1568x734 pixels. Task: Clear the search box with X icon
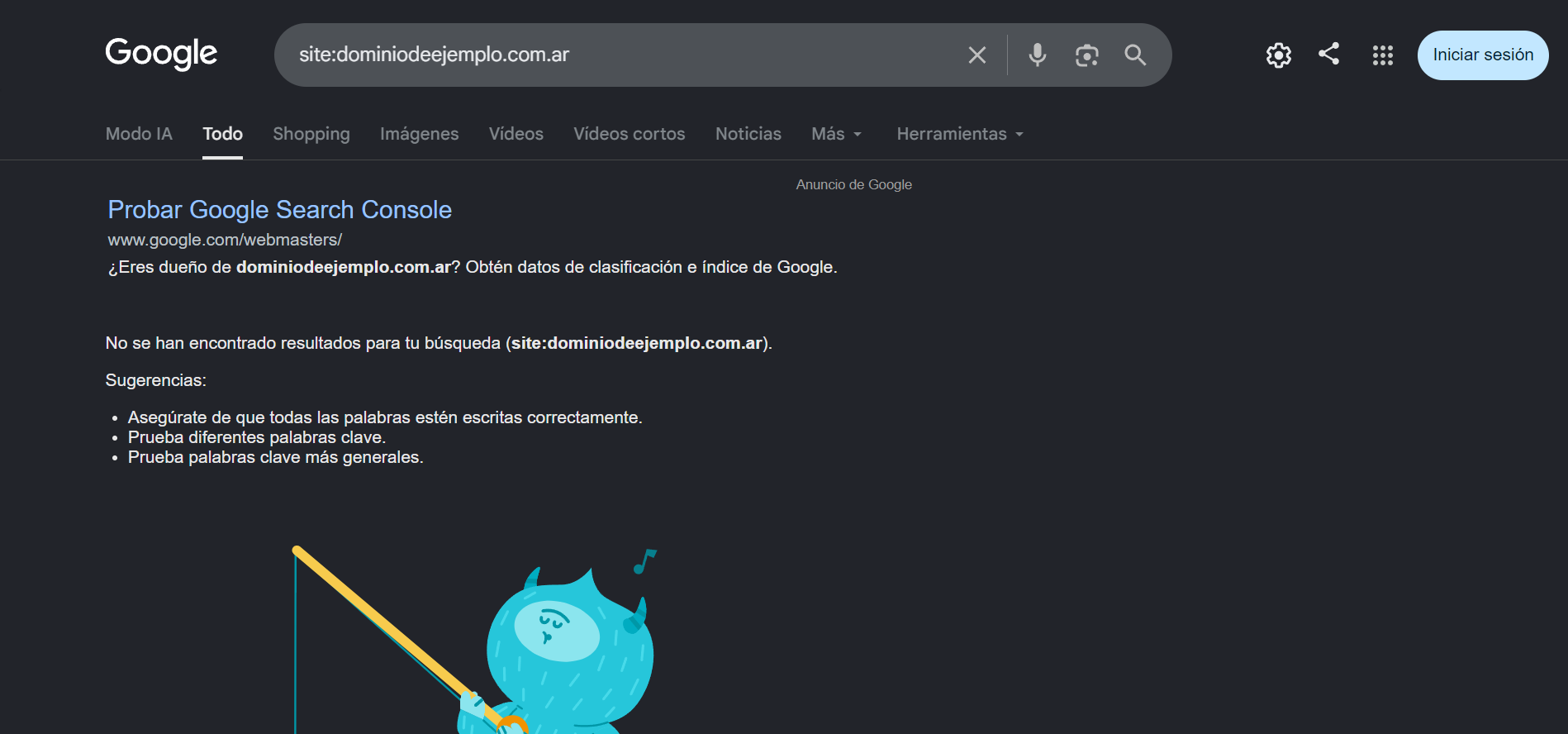point(977,55)
